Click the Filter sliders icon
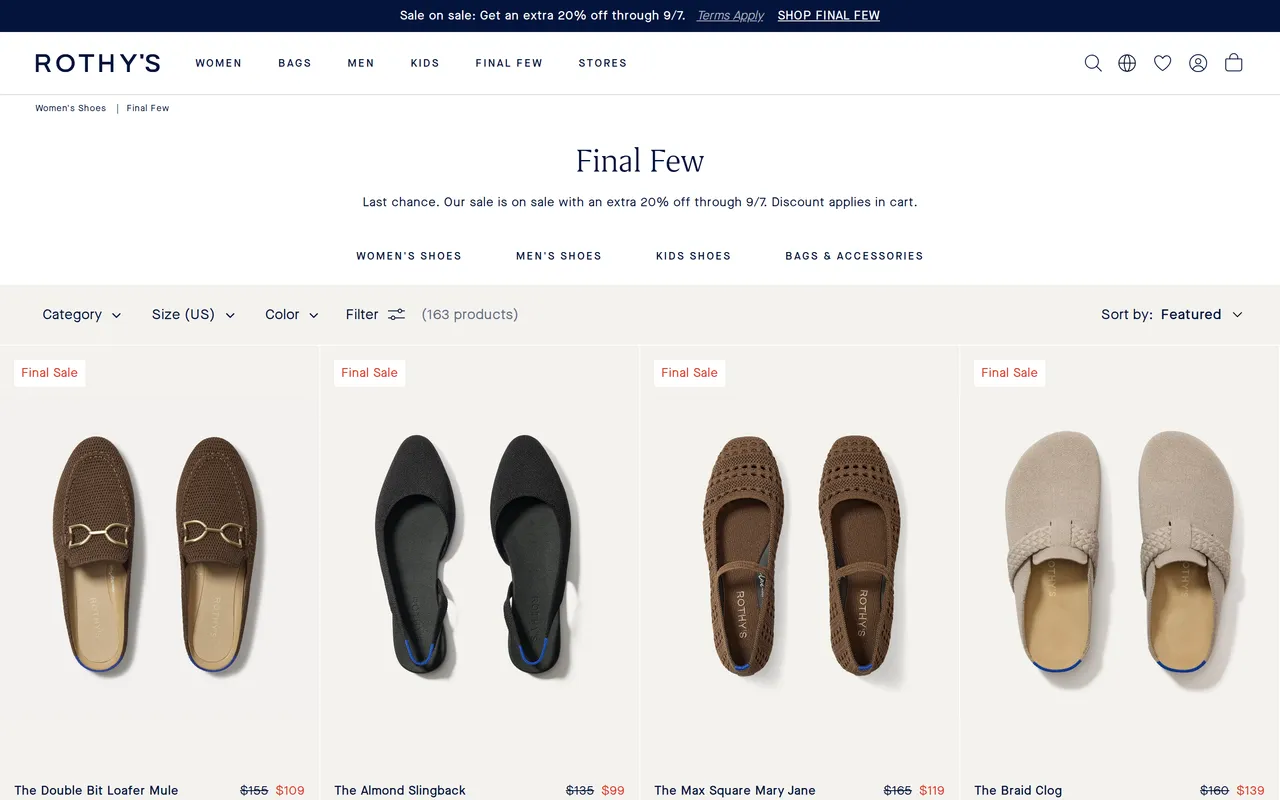The height and width of the screenshot is (800, 1280). pyautogui.click(x=397, y=314)
